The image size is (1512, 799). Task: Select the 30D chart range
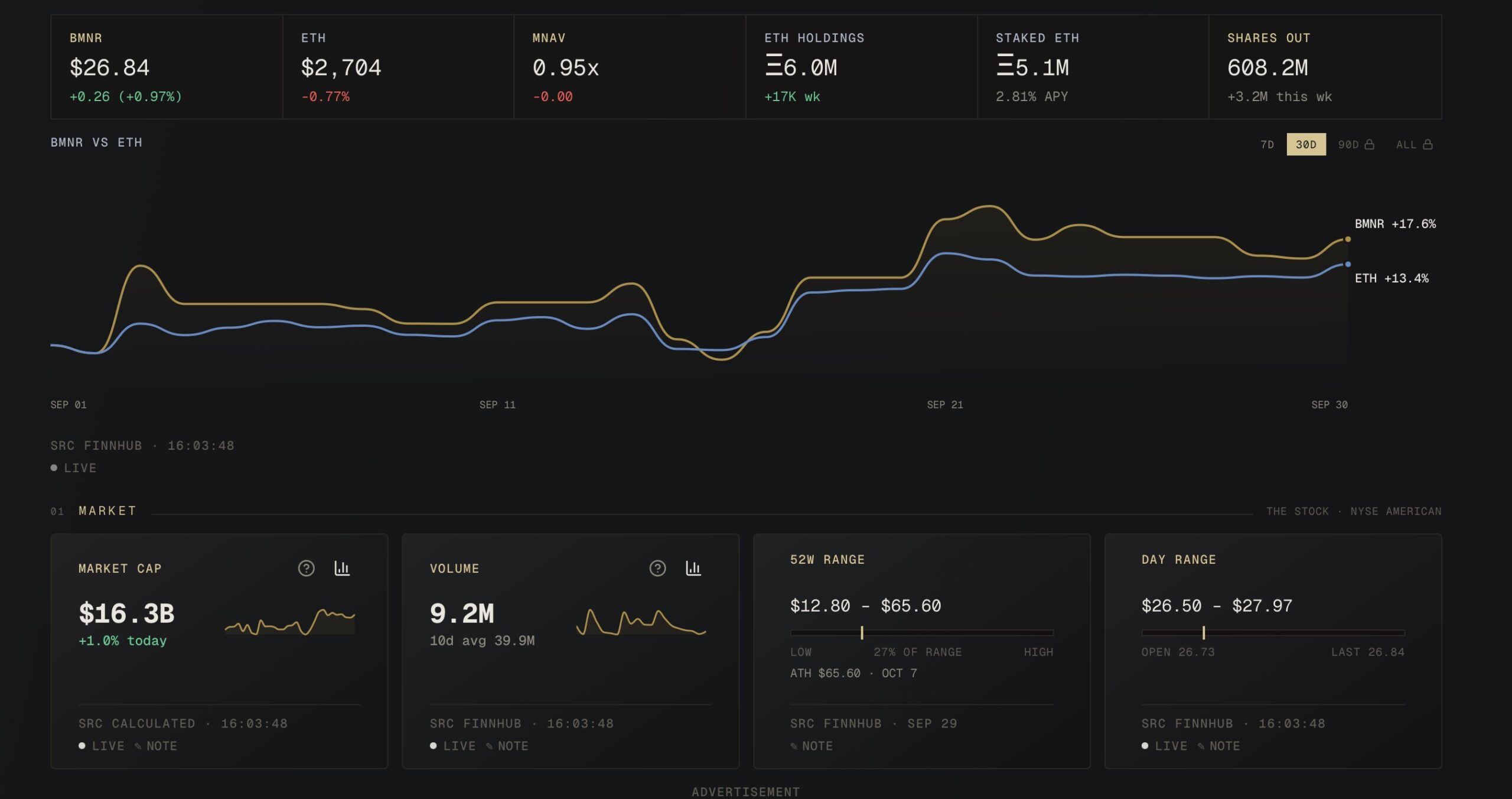pos(1306,145)
